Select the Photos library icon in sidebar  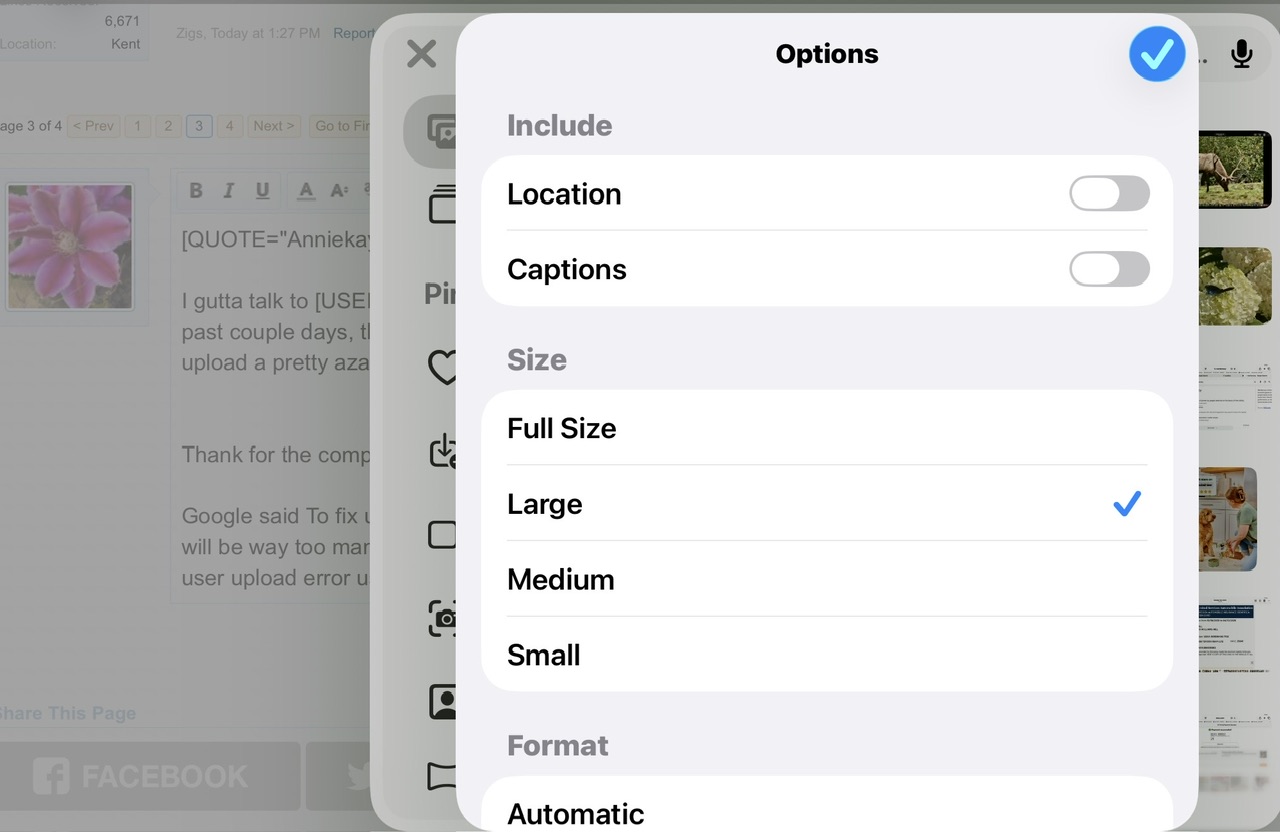(438, 131)
